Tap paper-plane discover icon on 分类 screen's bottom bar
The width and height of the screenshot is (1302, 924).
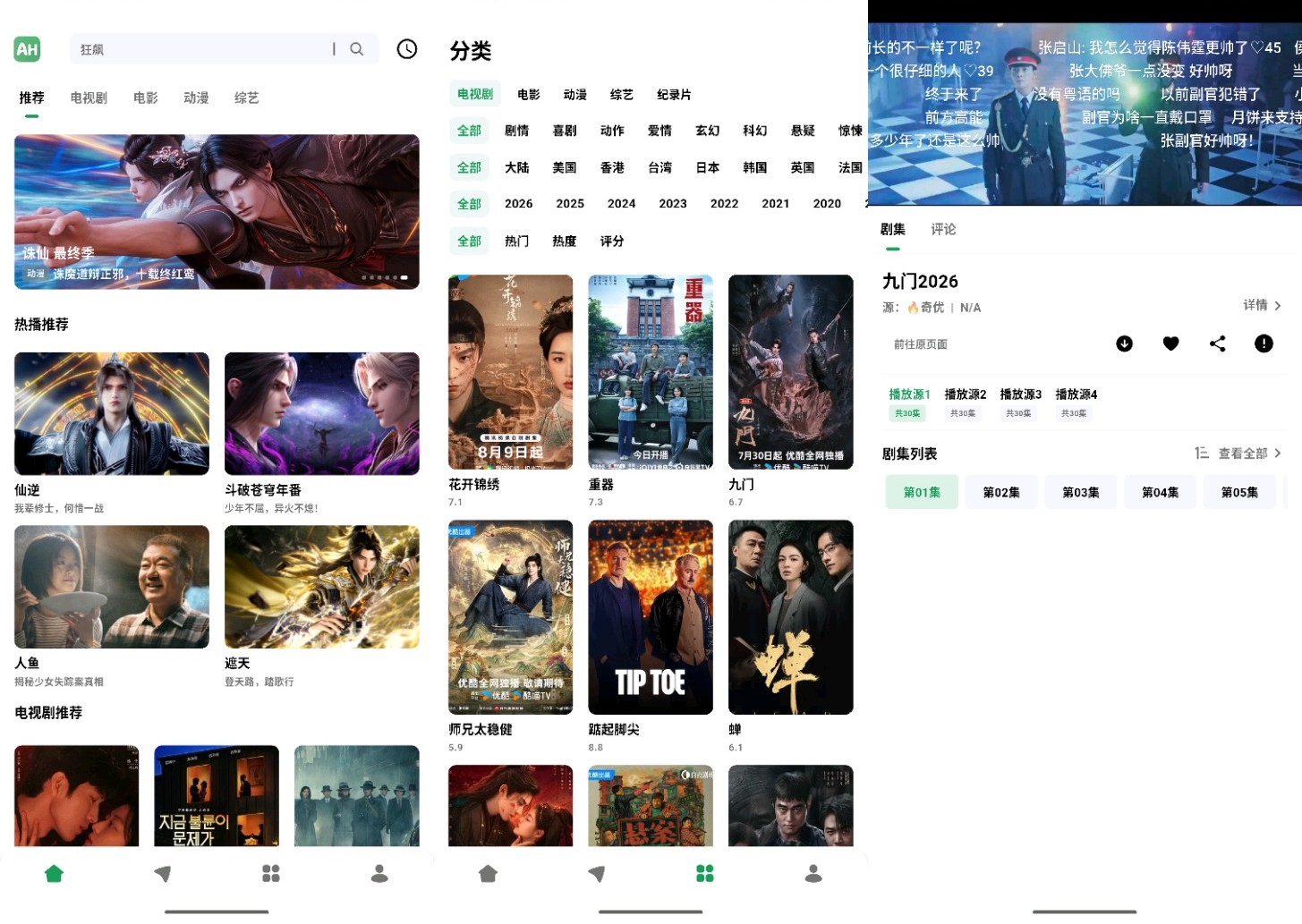[x=597, y=874]
